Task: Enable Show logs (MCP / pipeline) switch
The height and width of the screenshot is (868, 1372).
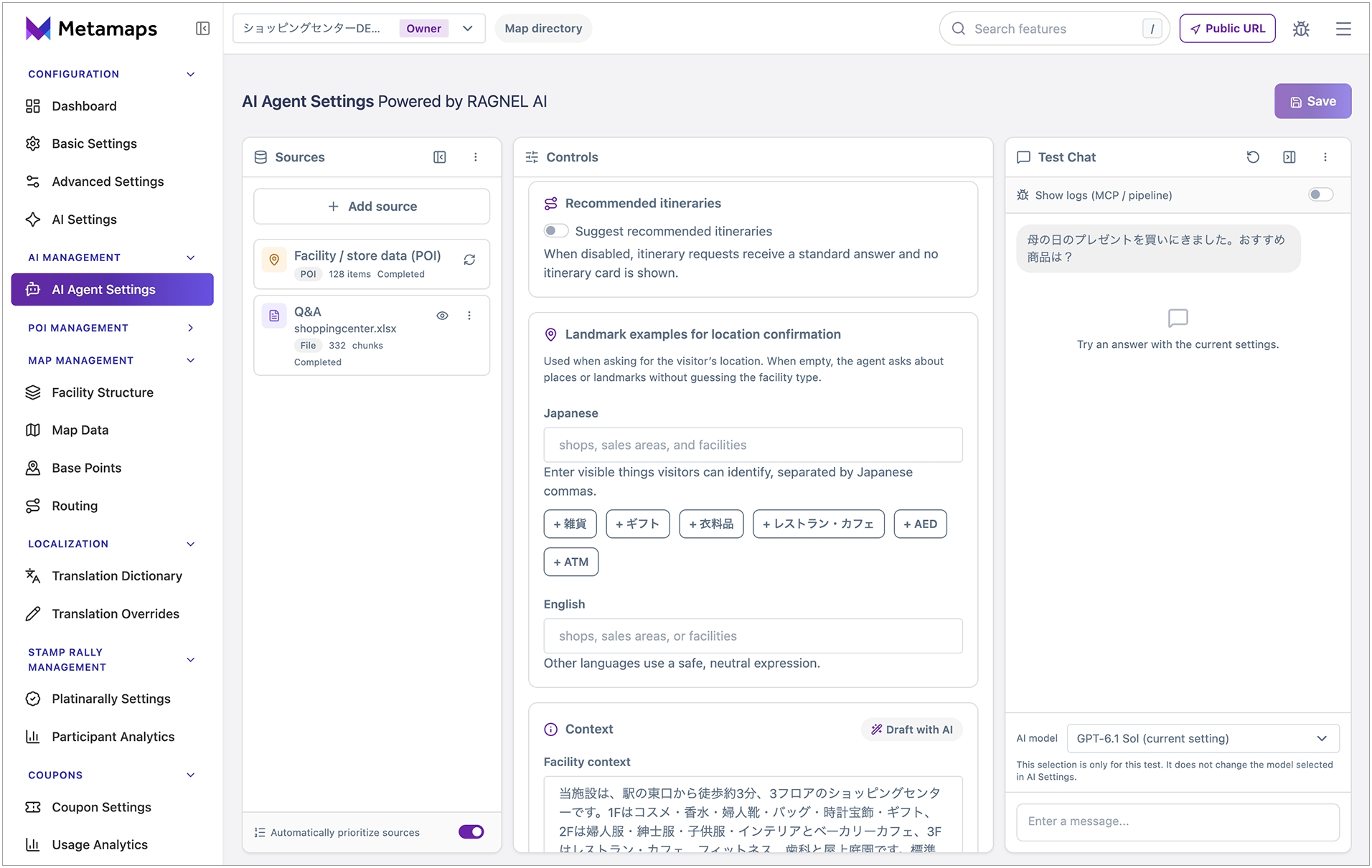Action: pos(1320,195)
